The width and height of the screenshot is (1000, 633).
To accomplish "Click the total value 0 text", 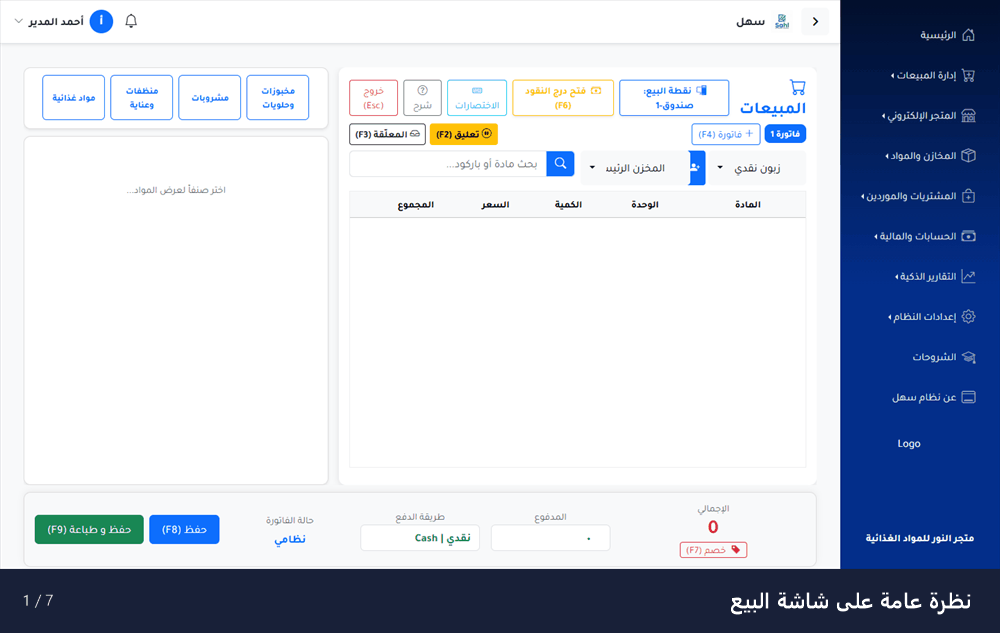I will pyautogui.click(x=713, y=527).
